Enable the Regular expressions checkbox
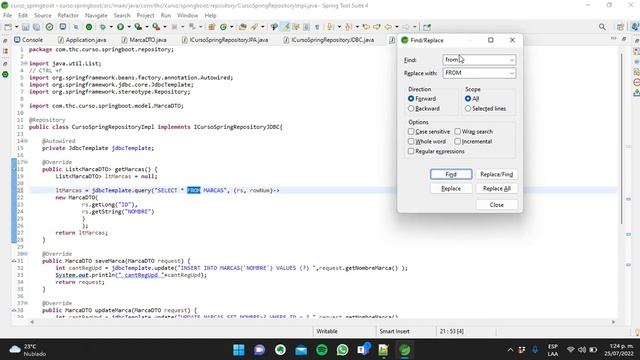 (411, 151)
